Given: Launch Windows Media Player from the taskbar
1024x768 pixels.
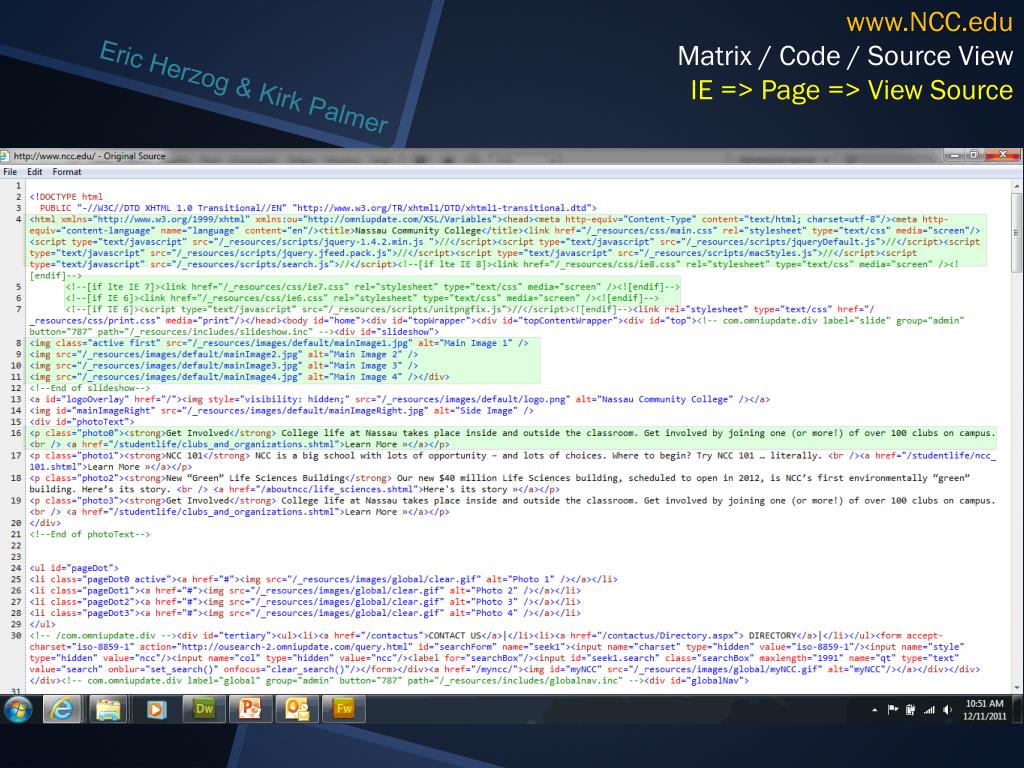Looking at the screenshot, I should click(156, 709).
